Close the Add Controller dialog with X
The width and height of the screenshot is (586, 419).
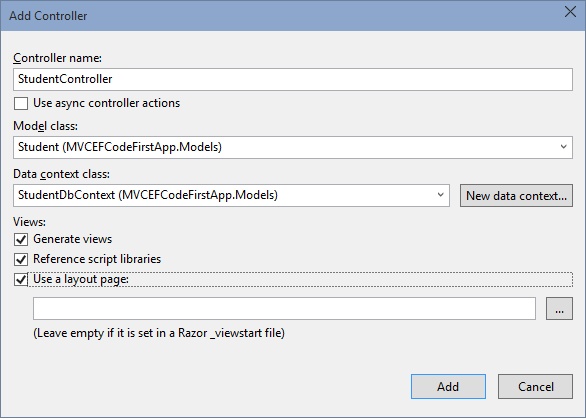pos(570,12)
